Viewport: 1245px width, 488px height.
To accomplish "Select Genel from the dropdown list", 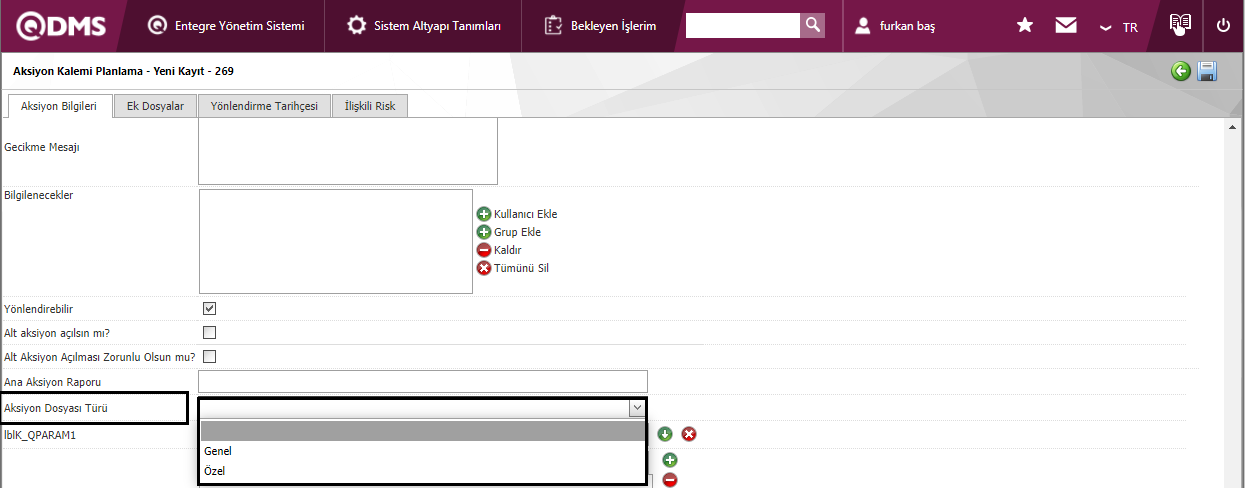I will pos(423,451).
